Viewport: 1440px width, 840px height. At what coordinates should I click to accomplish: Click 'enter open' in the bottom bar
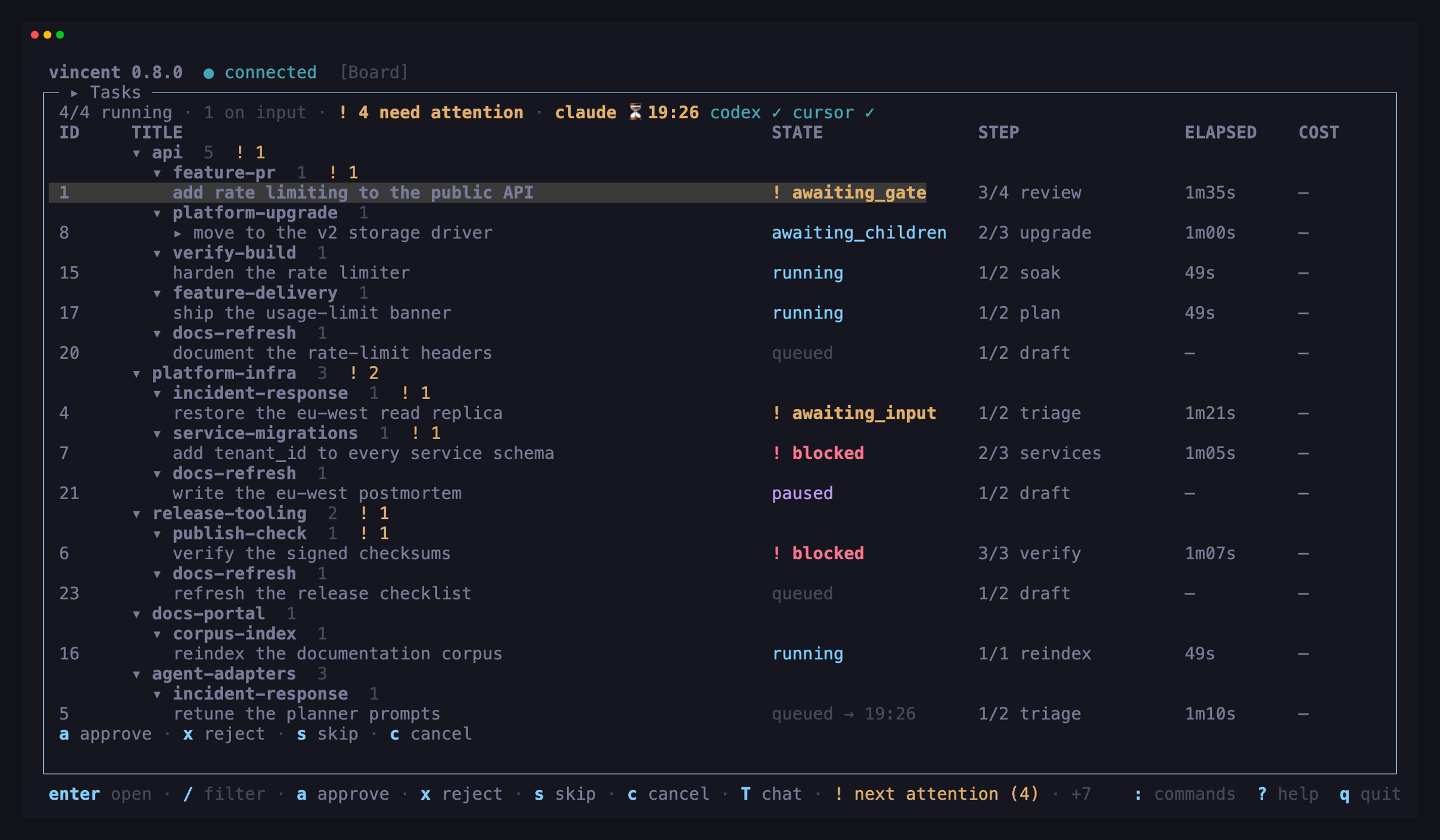coord(100,794)
